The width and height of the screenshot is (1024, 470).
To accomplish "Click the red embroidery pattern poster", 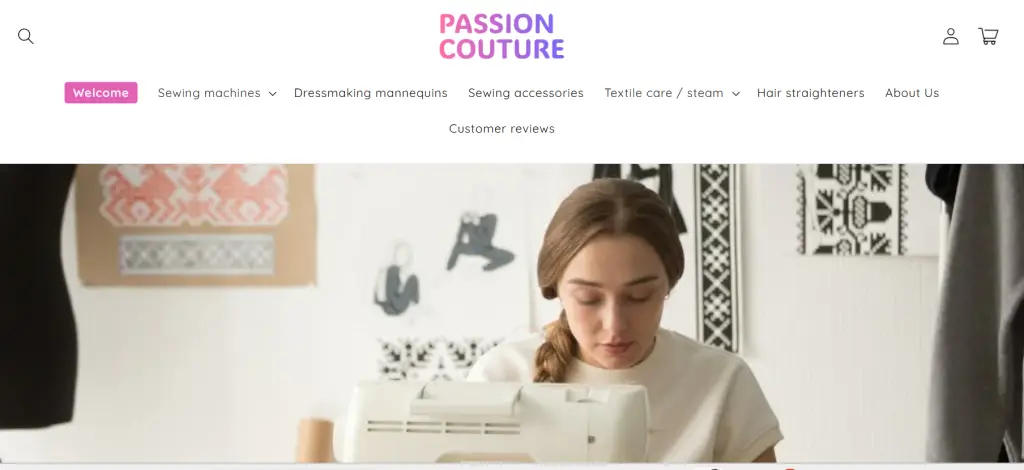I will click(x=196, y=224).
